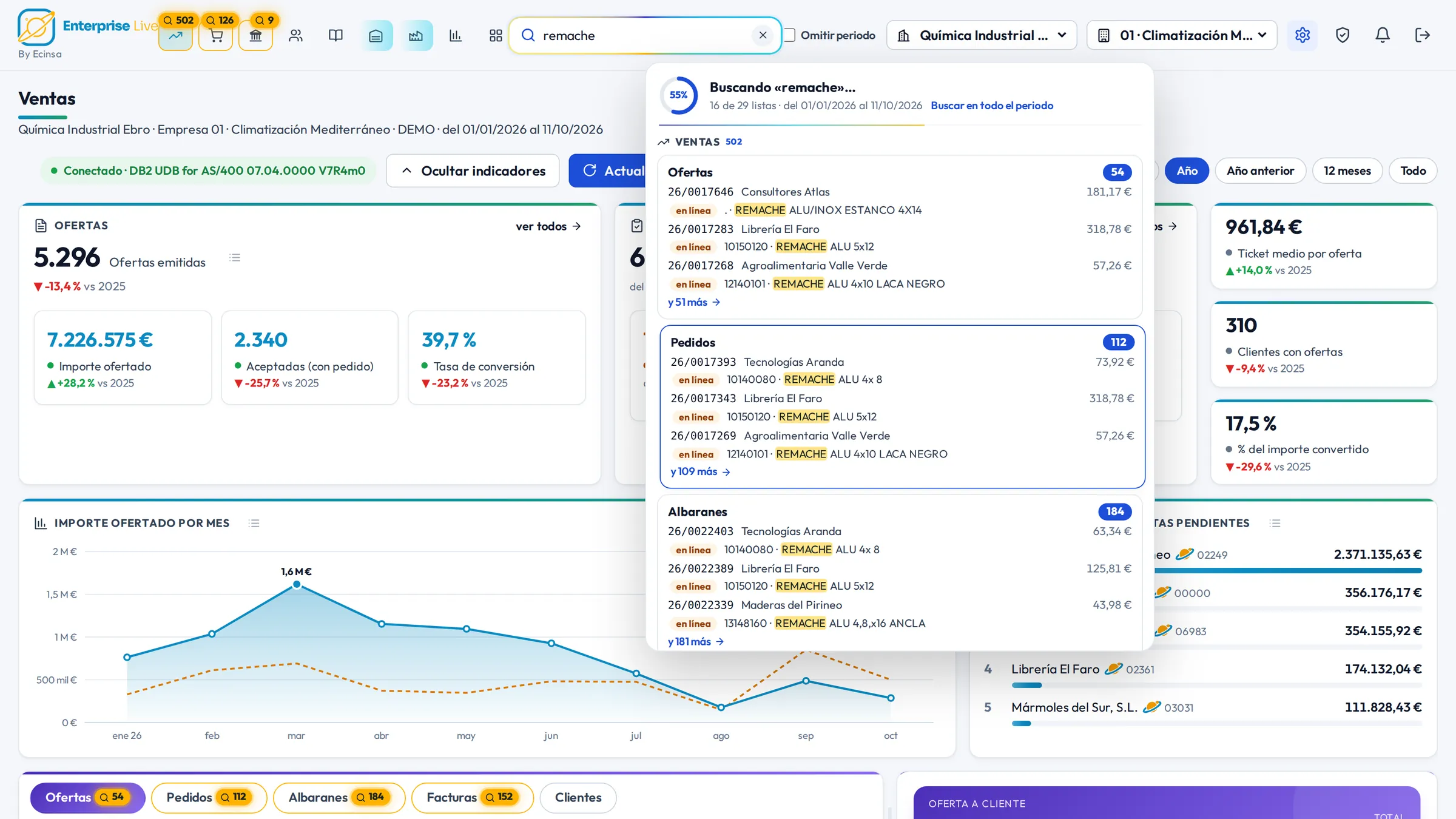Image resolution: width=1456 pixels, height=819 pixels.
Task: Open the Química Industrial company dropdown
Action: (982, 35)
